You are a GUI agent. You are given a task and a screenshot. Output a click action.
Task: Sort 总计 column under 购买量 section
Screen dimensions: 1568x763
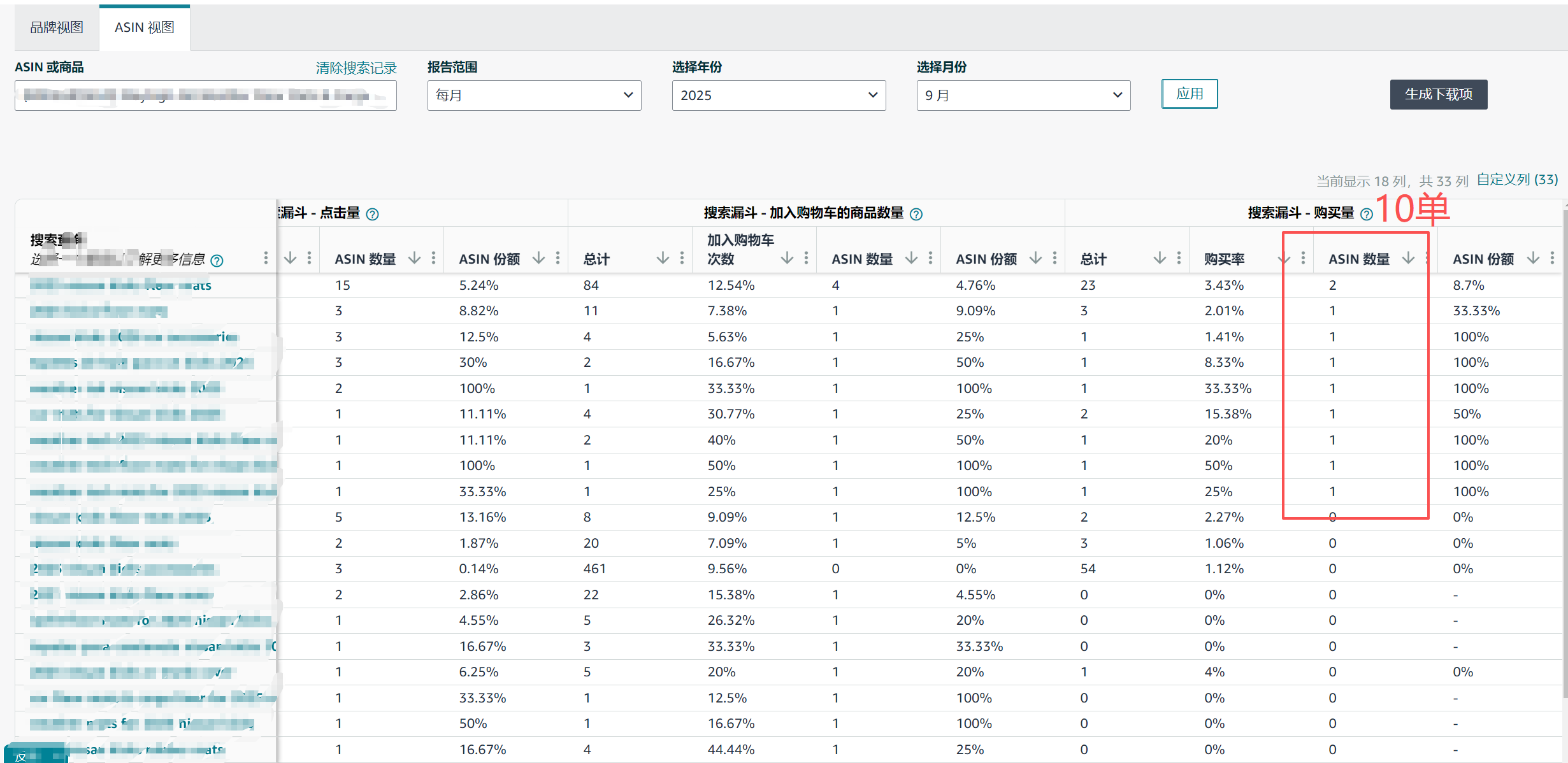tap(1160, 258)
